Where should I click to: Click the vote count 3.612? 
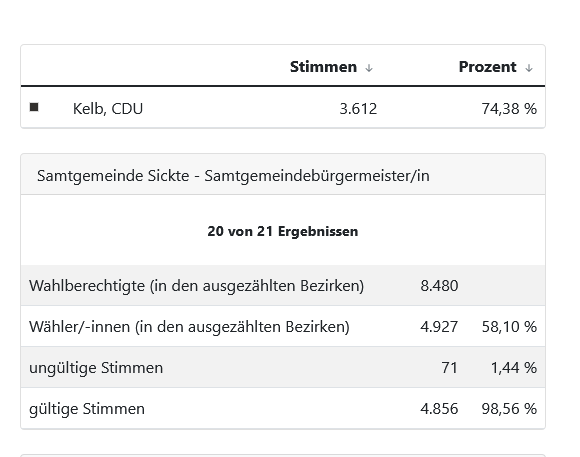358,109
